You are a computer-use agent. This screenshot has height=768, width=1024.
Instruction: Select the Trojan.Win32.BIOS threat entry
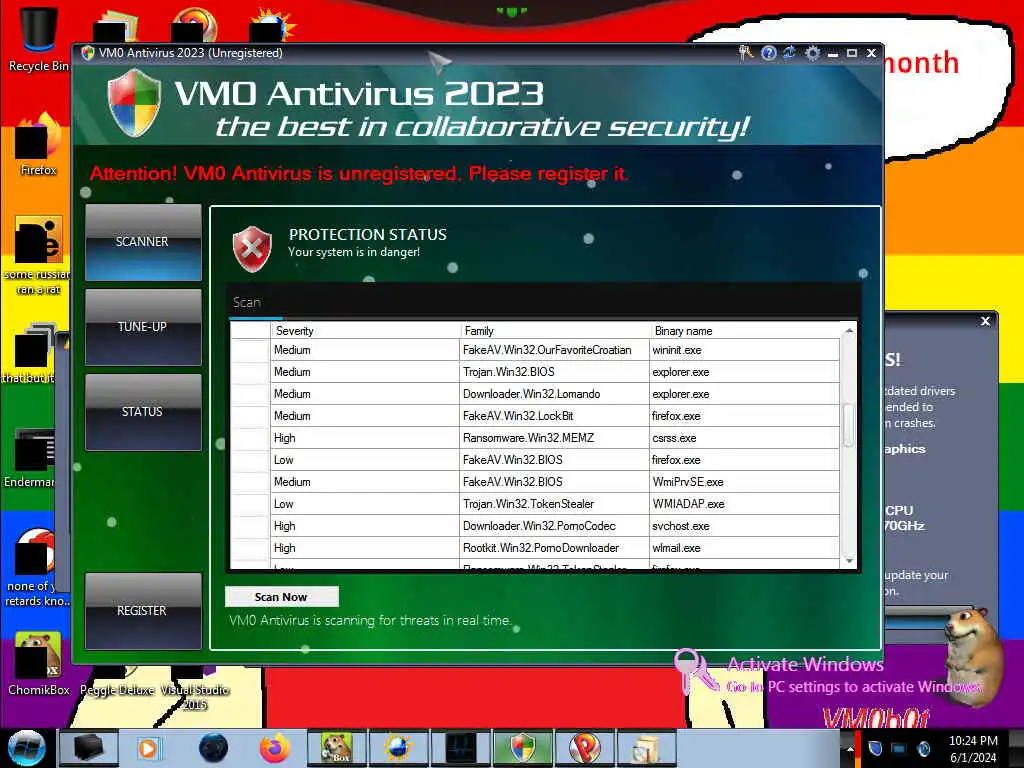[536, 372]
